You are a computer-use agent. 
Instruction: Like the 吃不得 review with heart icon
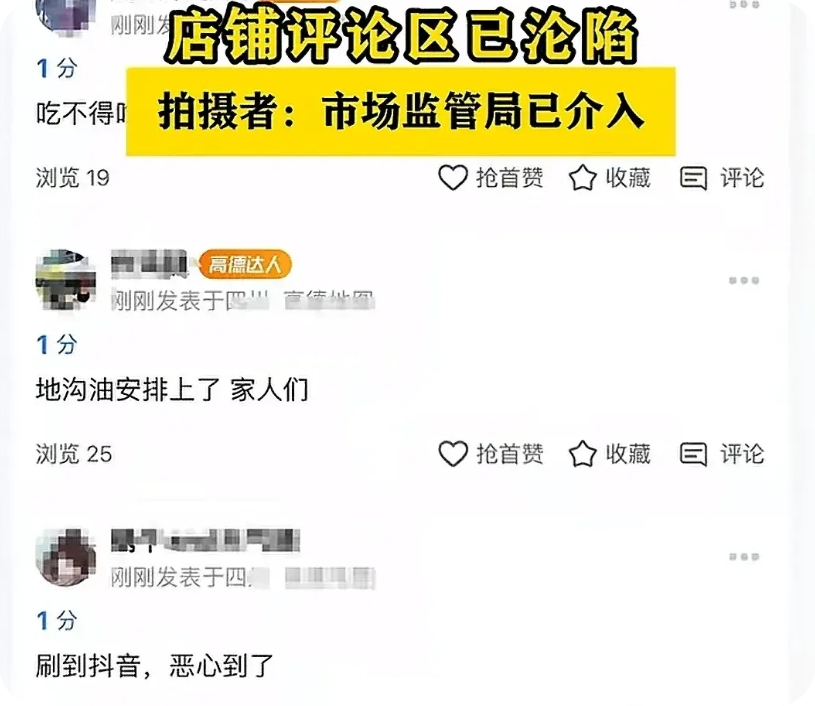tap(453, 178)
